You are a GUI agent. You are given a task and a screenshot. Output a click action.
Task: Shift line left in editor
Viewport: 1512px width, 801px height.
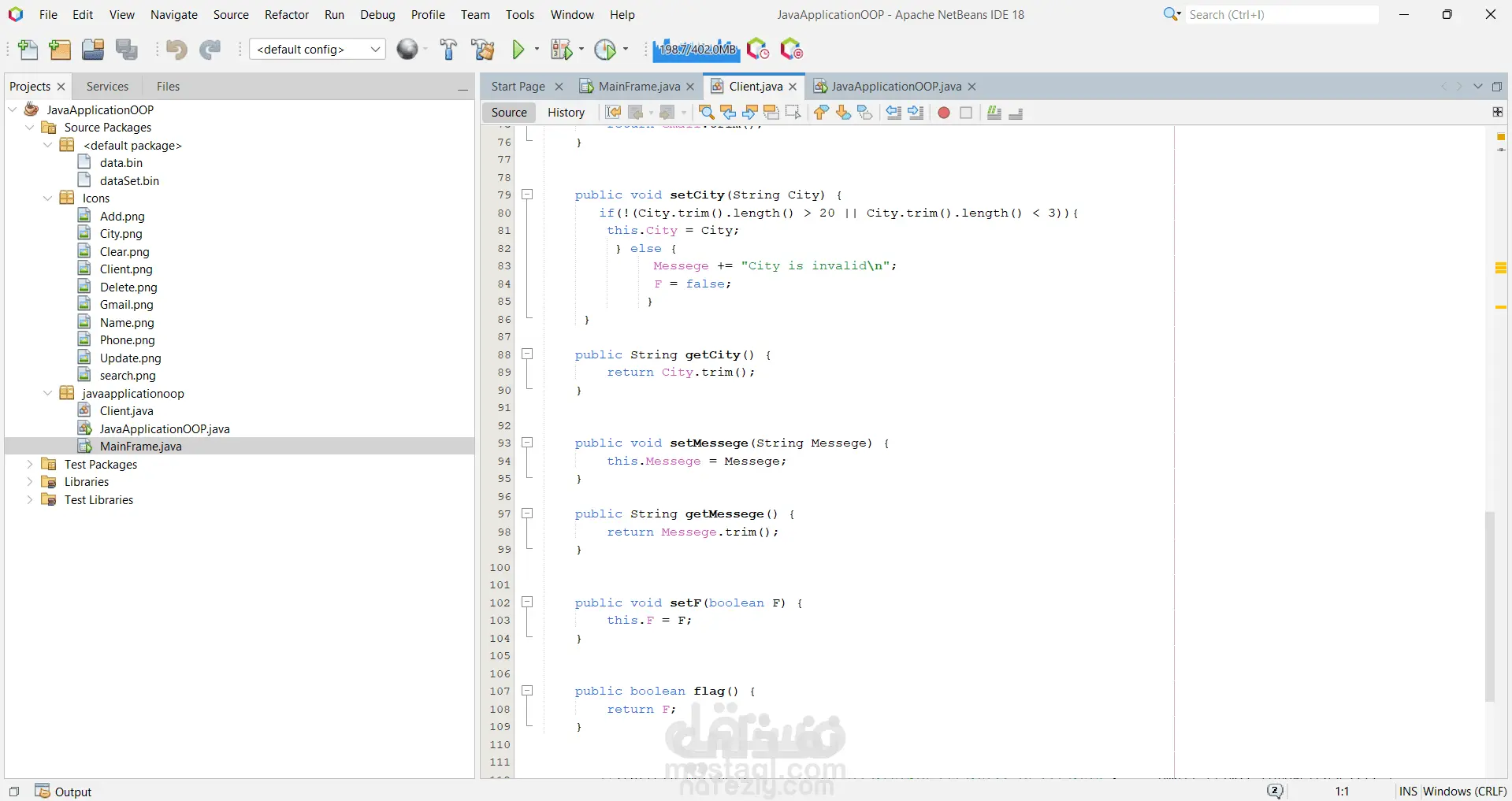coord(893,113)
